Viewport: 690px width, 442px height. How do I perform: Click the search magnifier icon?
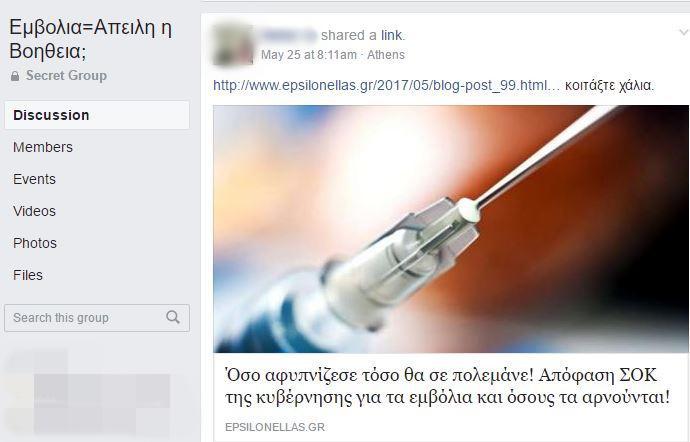172,317
